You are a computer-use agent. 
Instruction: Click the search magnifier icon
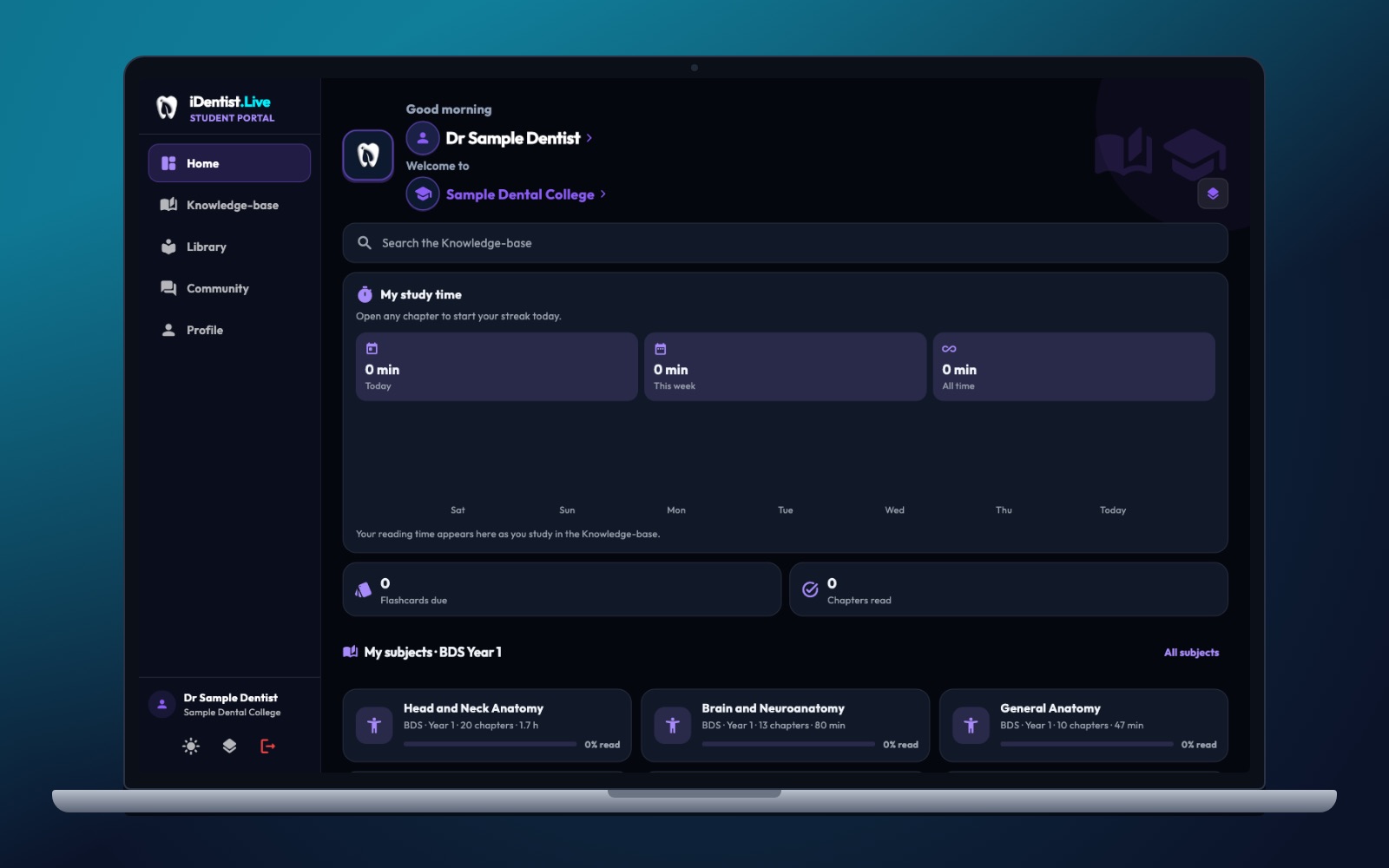point(365,243)
